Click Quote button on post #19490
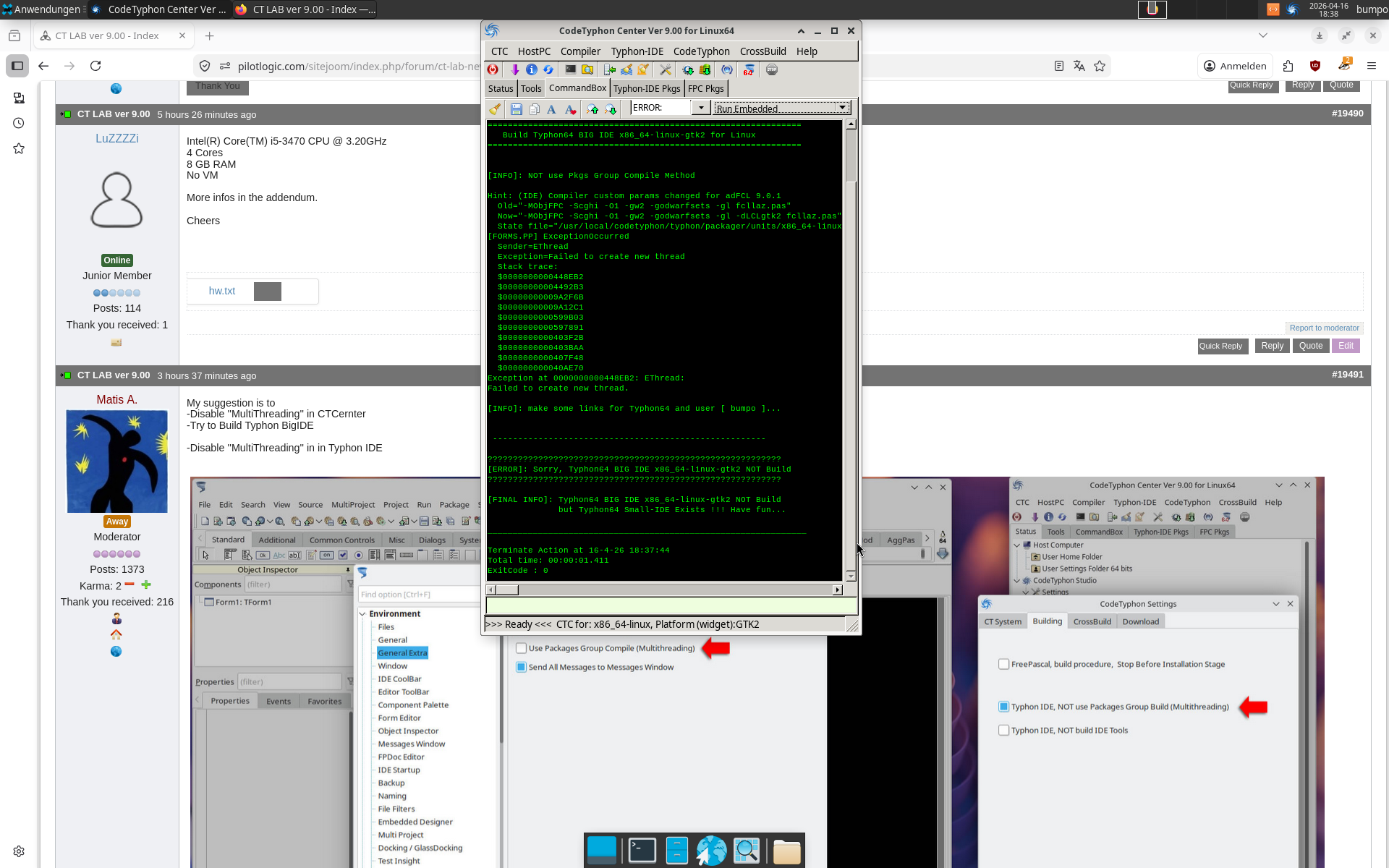The width and height of the screenshot is (1389, 868). click(1310, 346)
